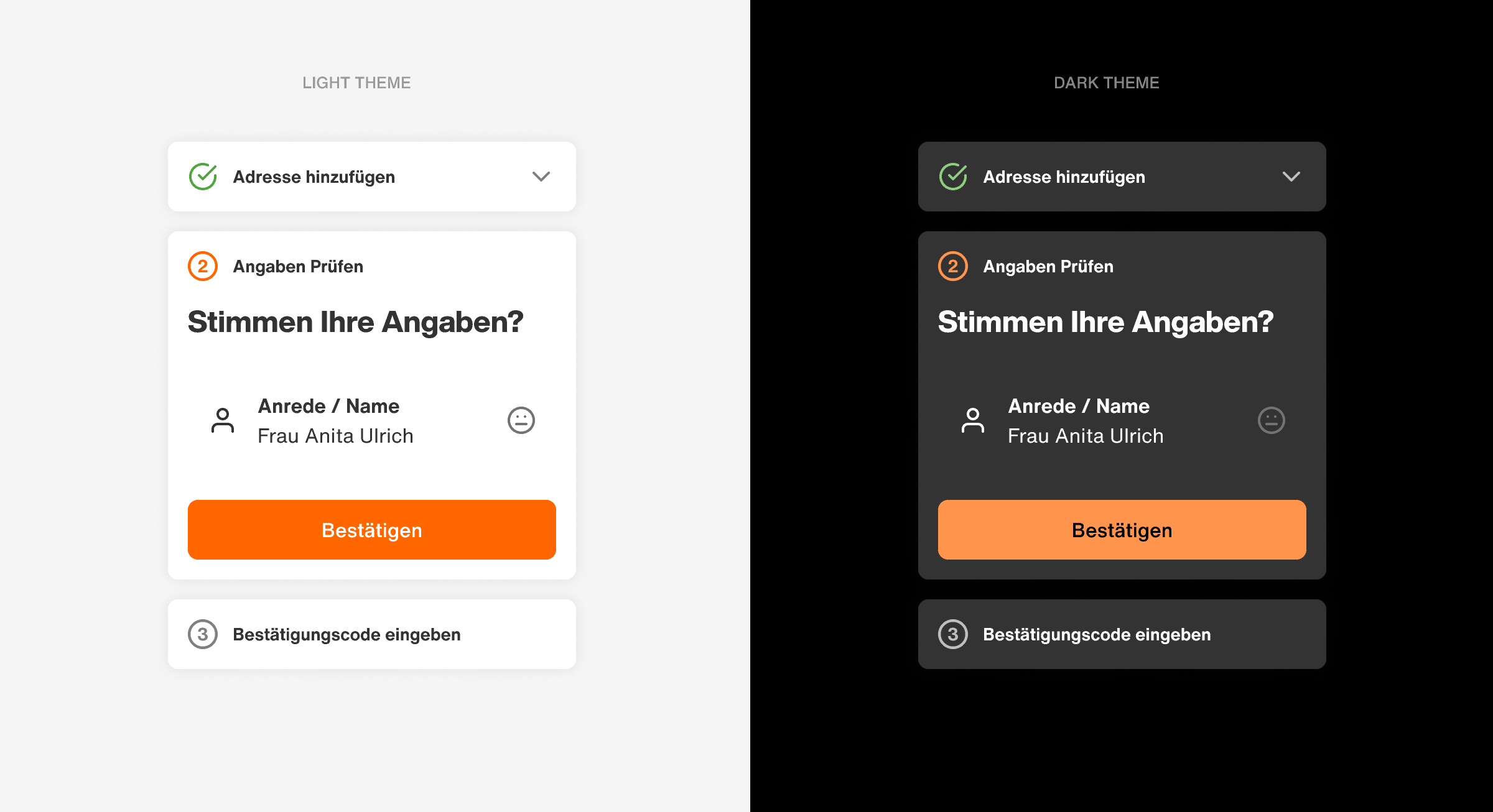Click green checkmark icon in dark theme
This screenshot has height=812, width=1493.
pos(953,177)
